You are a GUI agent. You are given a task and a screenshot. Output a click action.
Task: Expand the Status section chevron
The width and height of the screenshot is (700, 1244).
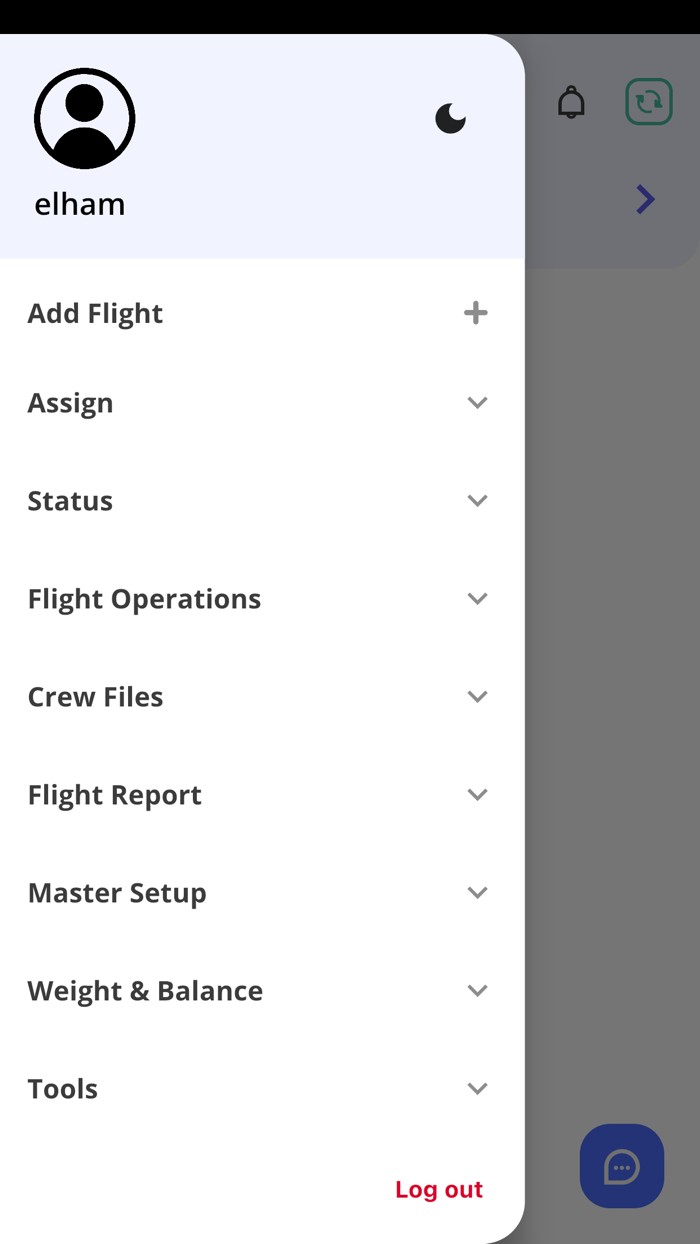coord(477,501)
